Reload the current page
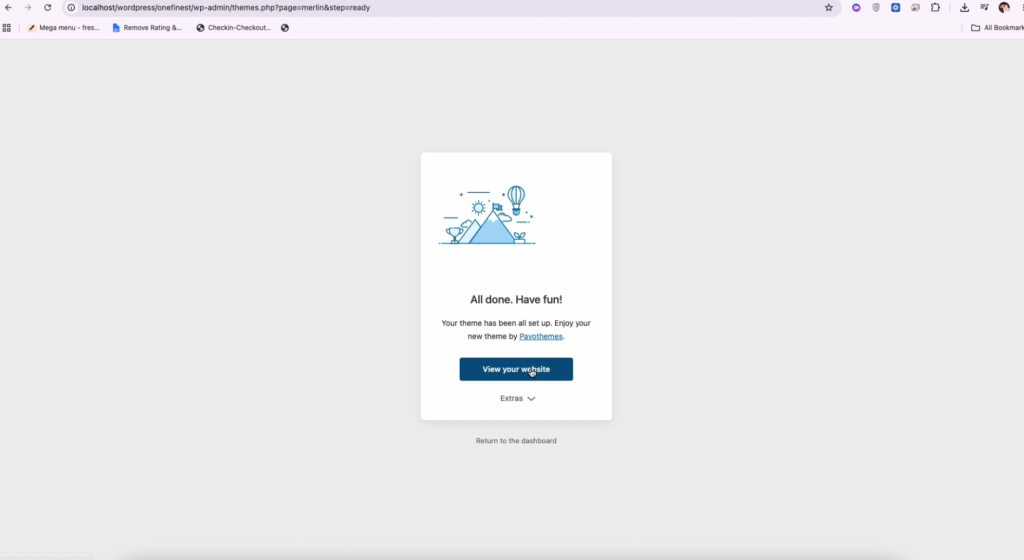The width and height of the screenshot is (1024, 560). pos(48,8)
